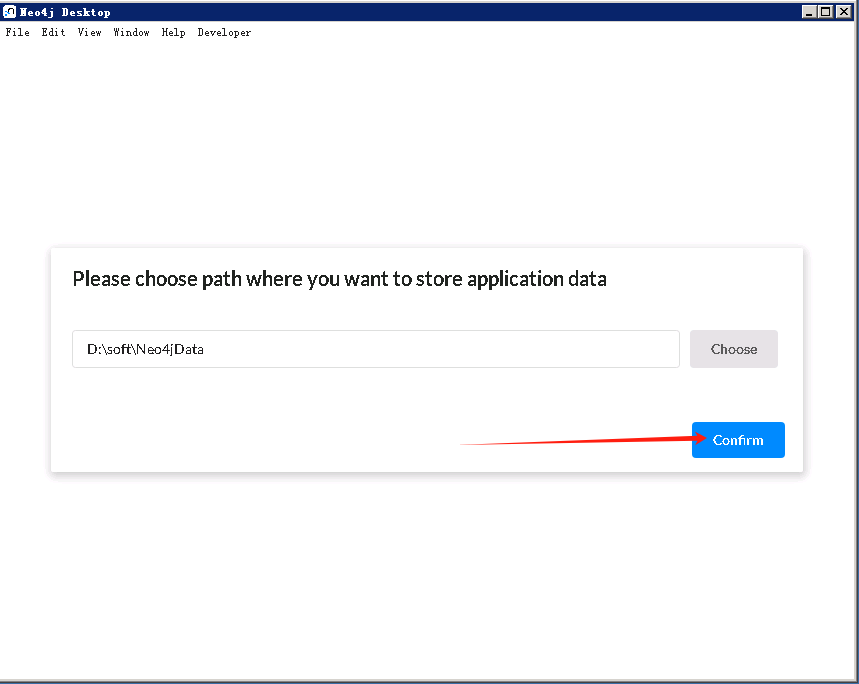Click the Neo4j Desktop title bar icon
The height and width of the screenshot is (684, 859).
point(9,12)
